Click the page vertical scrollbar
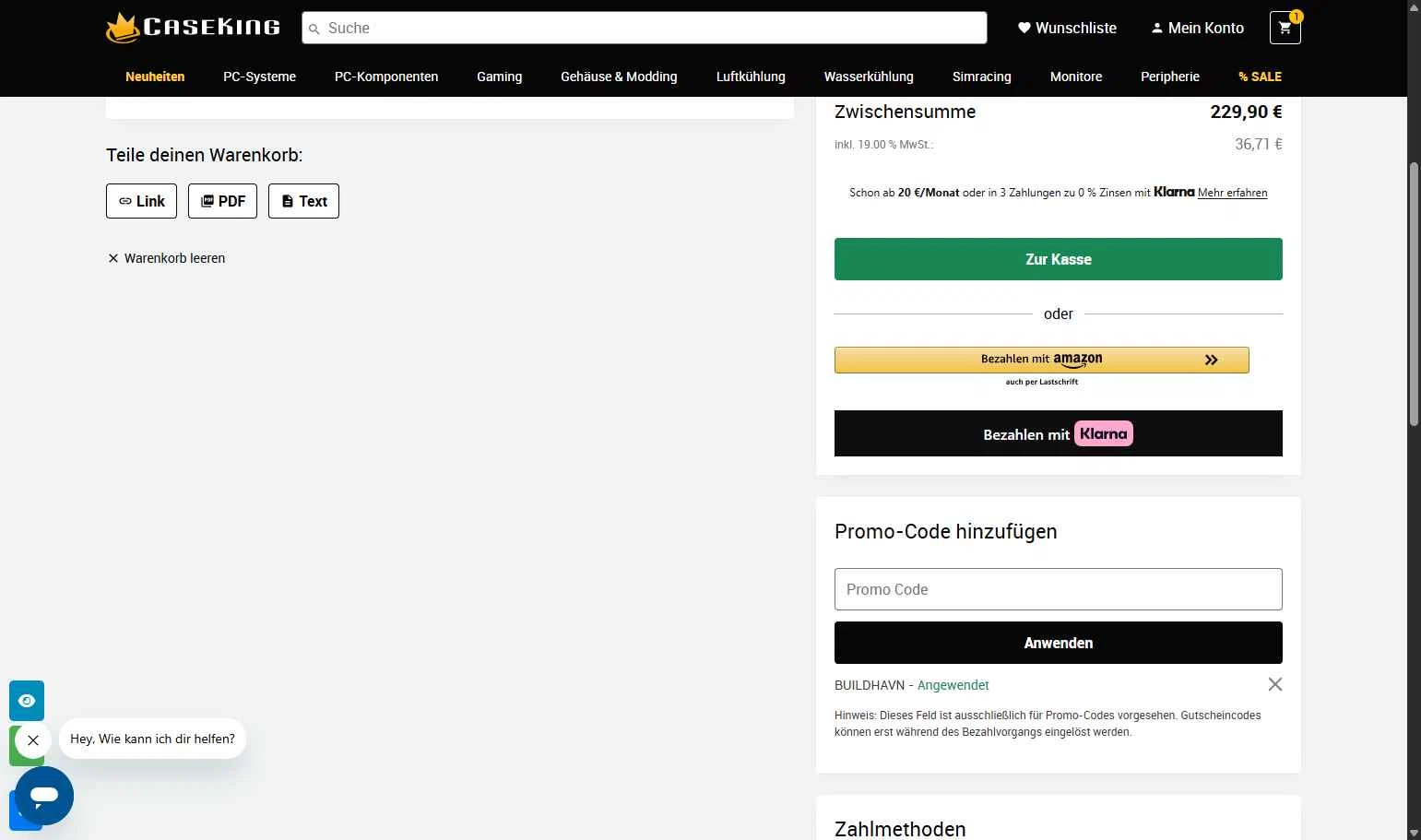Screen dimensions: 1421x840 1414,294
